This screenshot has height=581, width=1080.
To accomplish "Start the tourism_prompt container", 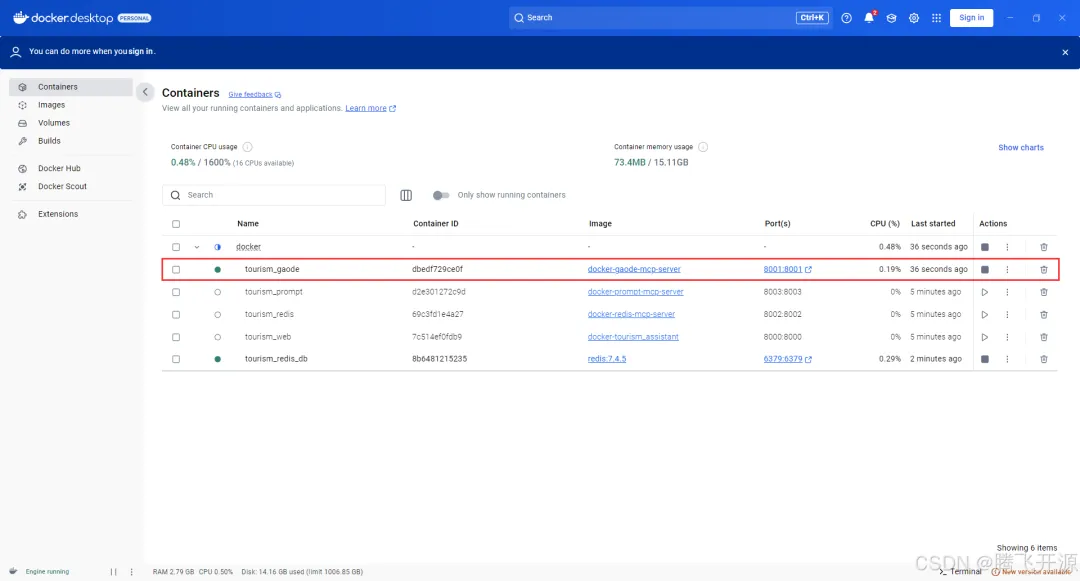I will (985, 292).
